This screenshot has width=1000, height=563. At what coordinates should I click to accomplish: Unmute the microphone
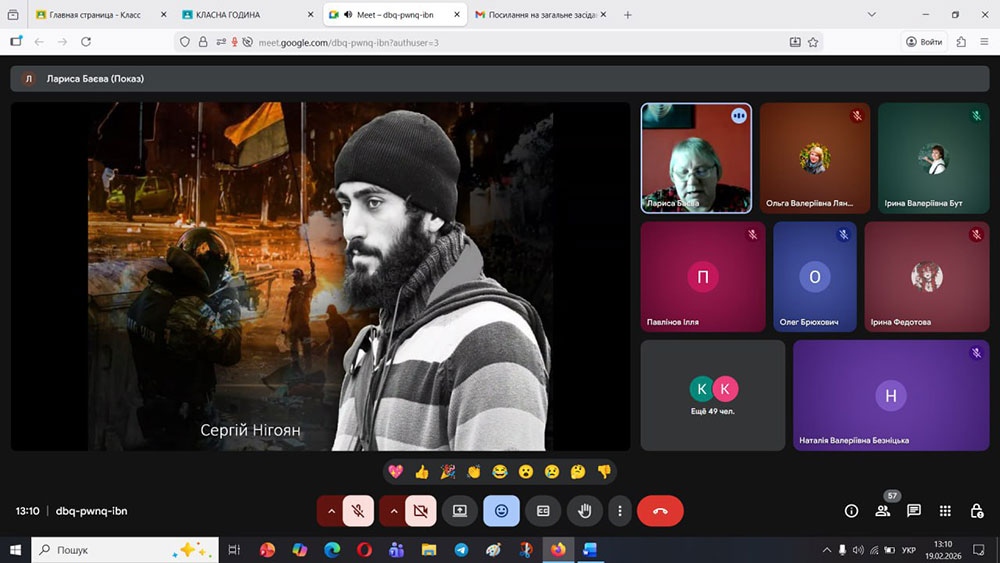pos(358,511)
